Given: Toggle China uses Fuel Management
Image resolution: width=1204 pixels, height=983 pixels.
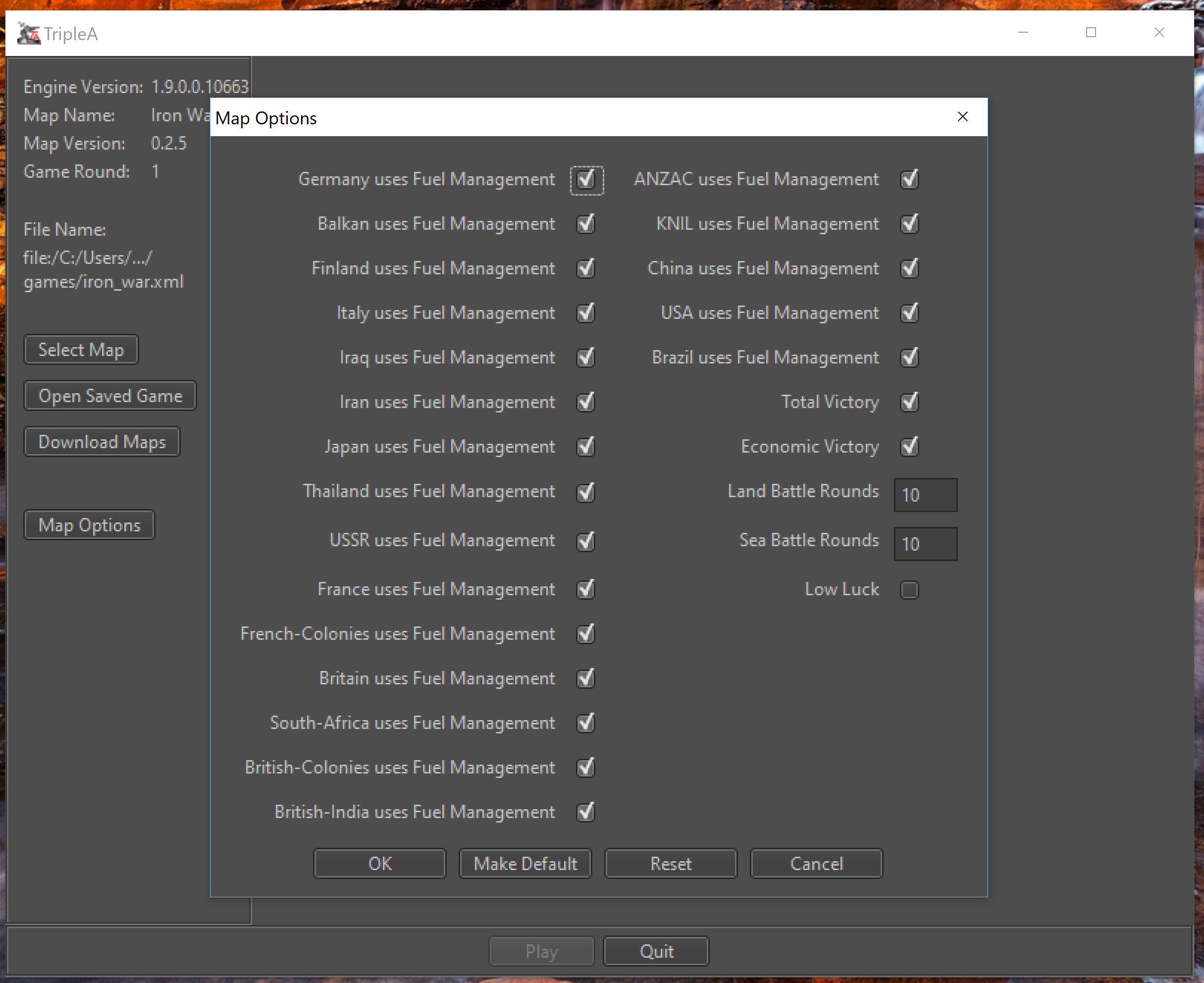Looking at the screenshot, I should point(909,268).
